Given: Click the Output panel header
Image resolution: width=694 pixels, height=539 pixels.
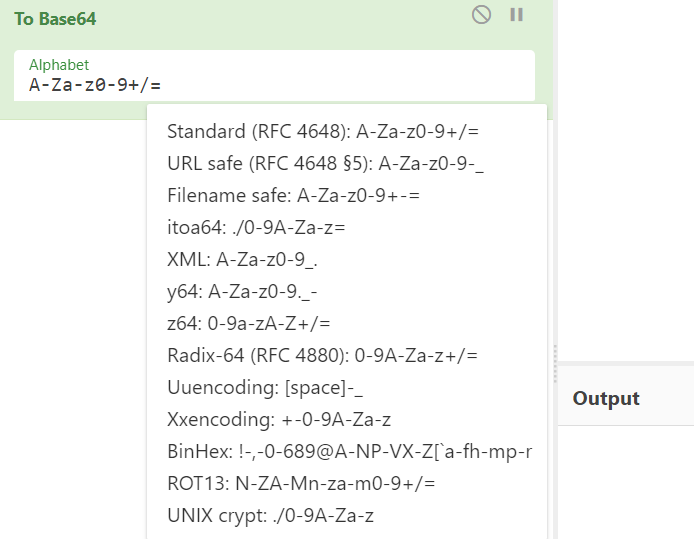Looking at the screenshot, I should tap(606, 398).
